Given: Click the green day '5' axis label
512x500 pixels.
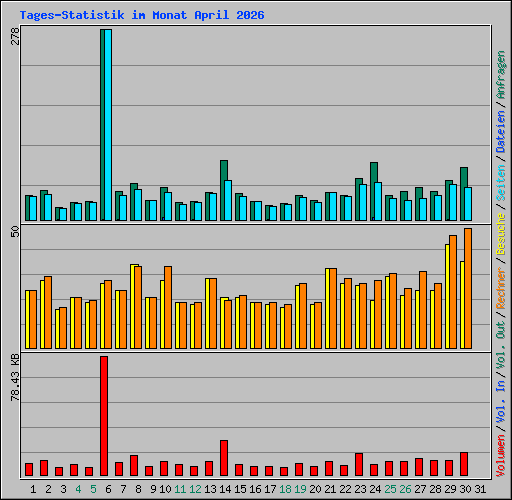Looking at the screenshot, I should coord(93,489).
